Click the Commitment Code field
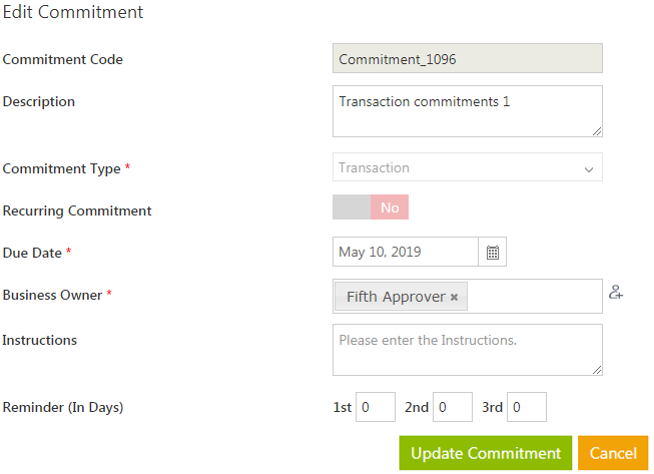This screenshot has height=474, width=654. tap(467, 59)
